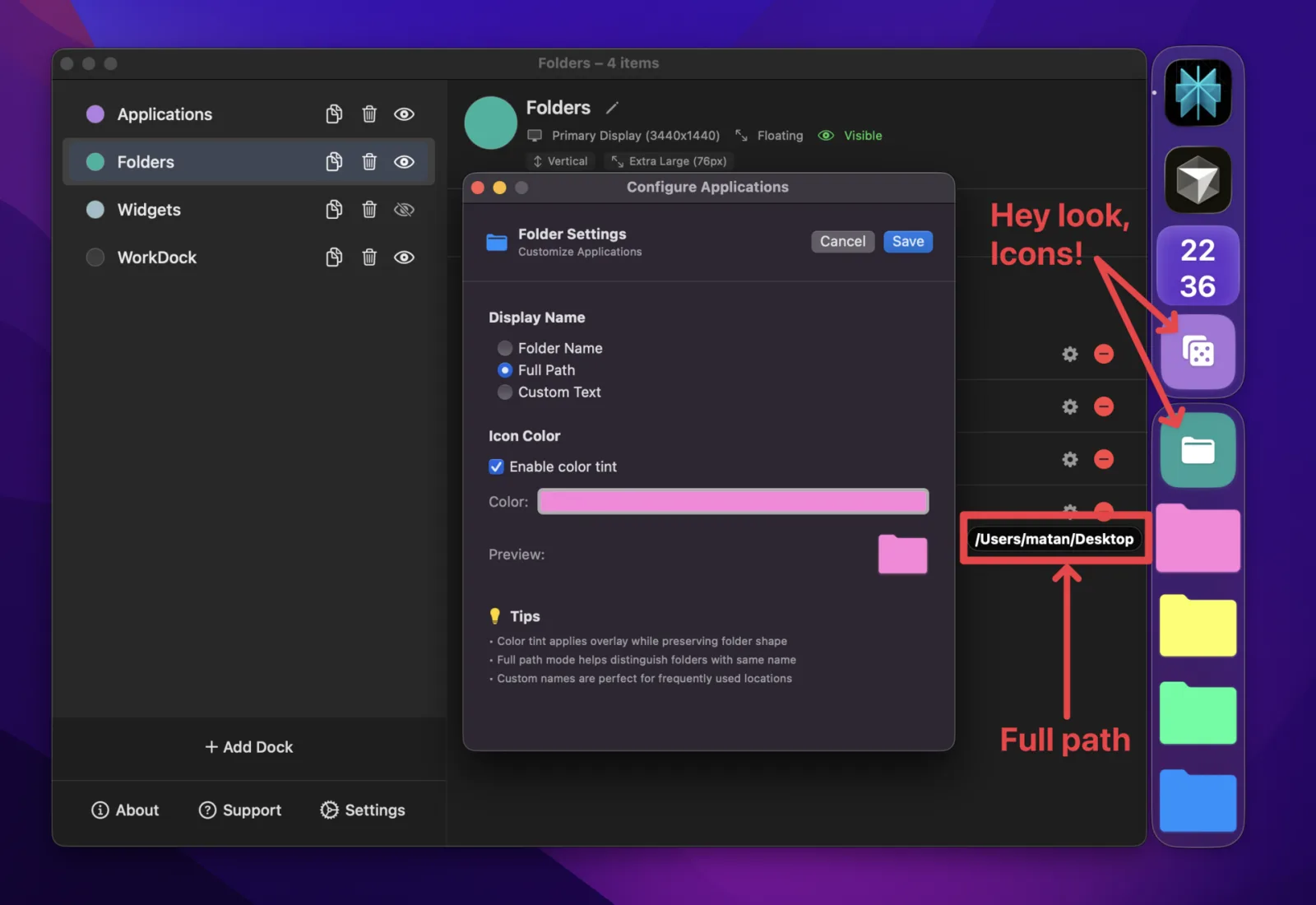Select the Widgets dock in sidebar
The width and height of the screenshot is (1316, 905).
click(x=248, y=210)
